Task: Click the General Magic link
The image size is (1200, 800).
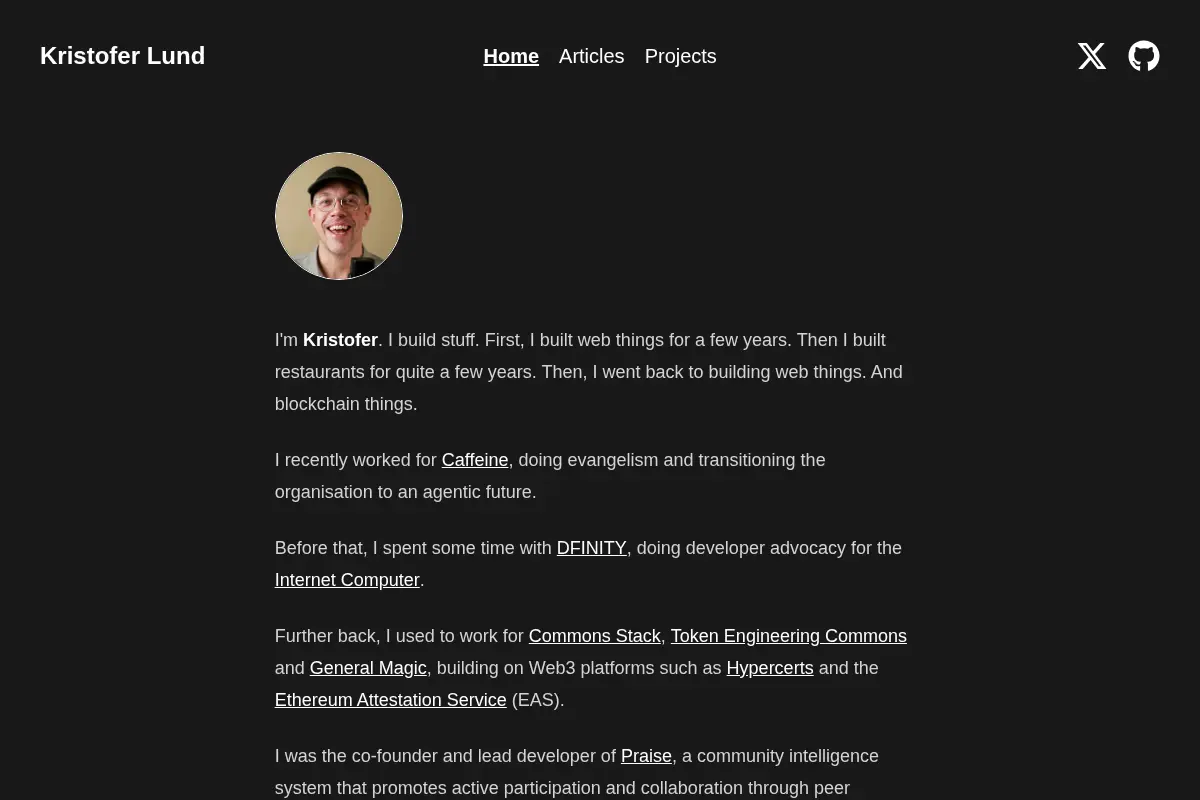Action: tap(368, 668)
